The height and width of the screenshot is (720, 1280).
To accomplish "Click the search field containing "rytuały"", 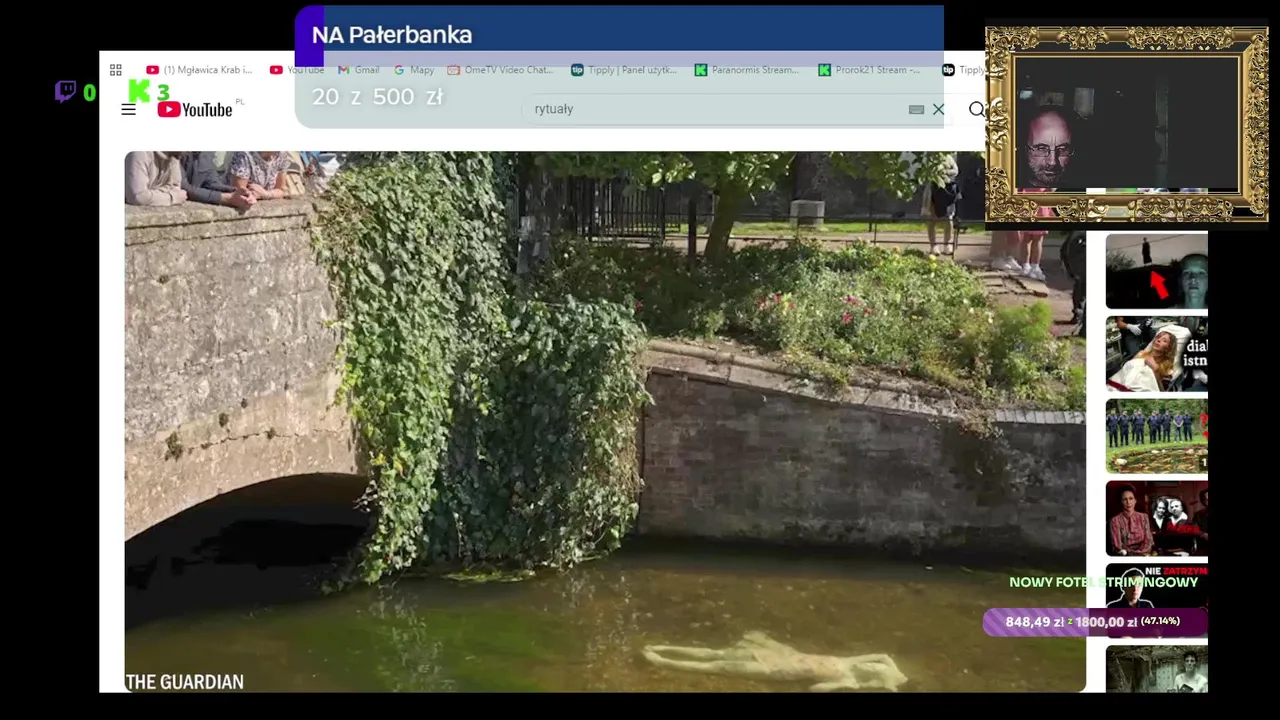I will (x=715, y=109).
